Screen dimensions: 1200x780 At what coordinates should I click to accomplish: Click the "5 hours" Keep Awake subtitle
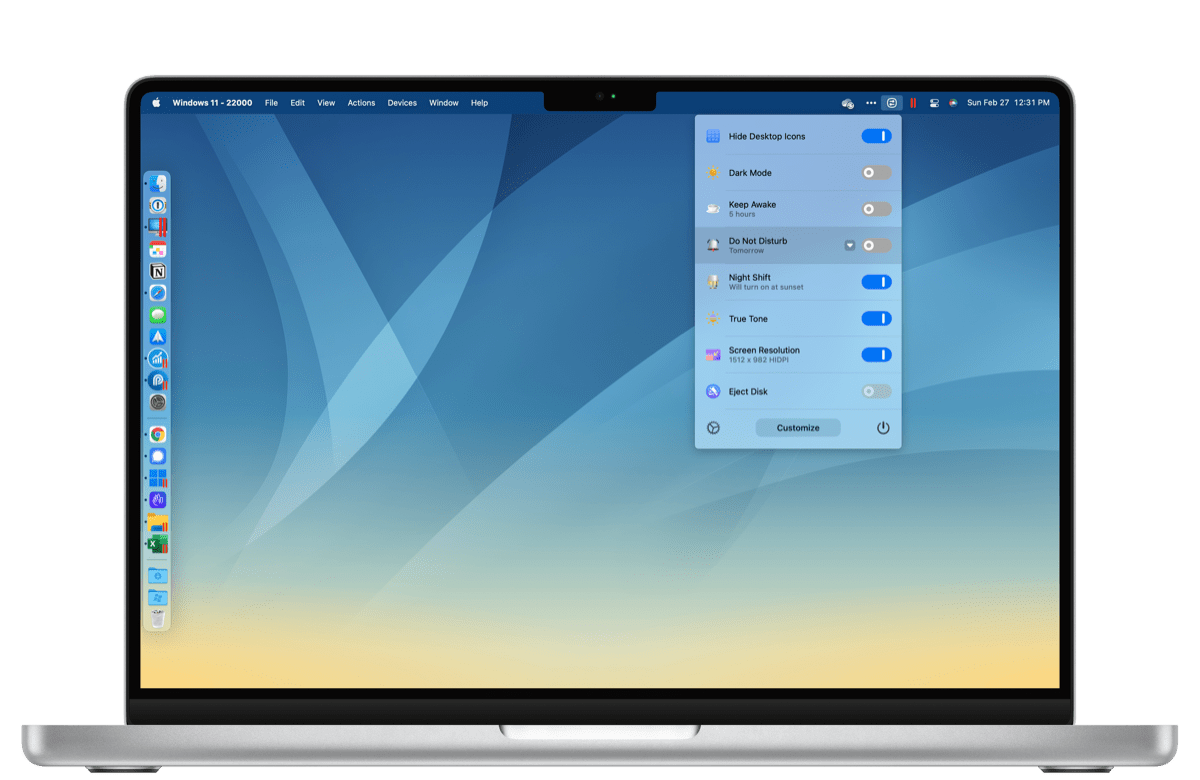click(x=742, y=214)
